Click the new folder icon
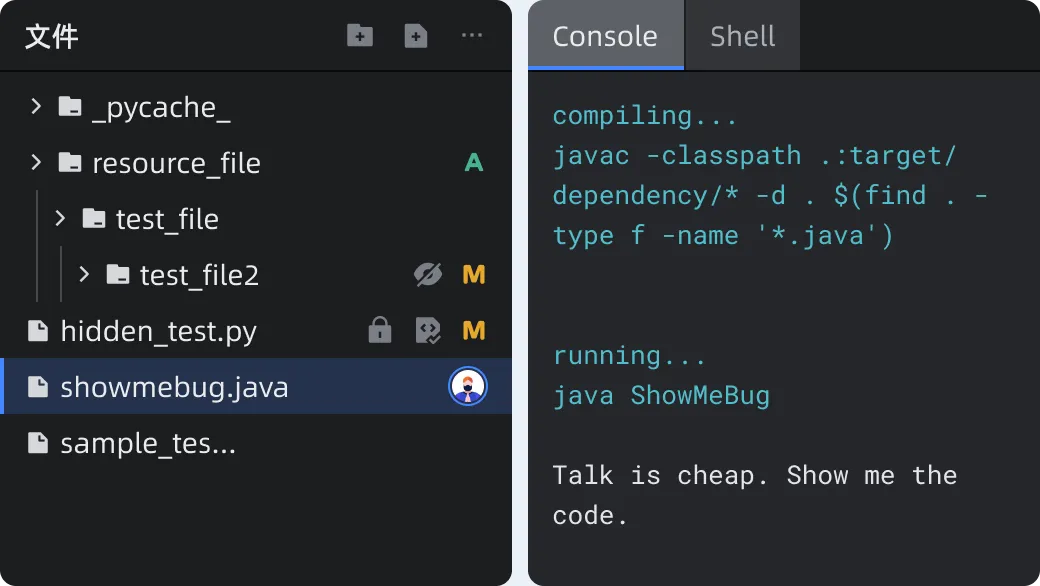Image resolution: width=1040 pixels, height=586 pixels. tap(359, 36)
